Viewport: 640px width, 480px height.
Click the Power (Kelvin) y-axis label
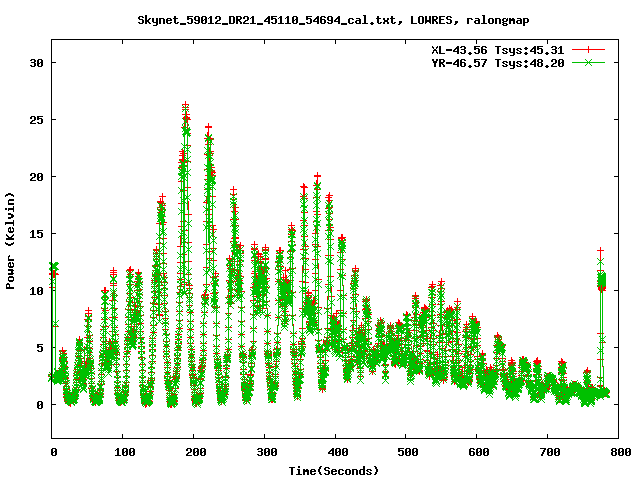pos(10,241)
